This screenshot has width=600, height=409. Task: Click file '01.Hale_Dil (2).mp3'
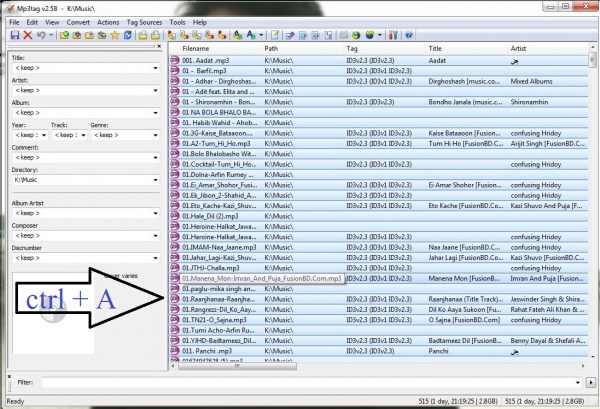click(x=210, y=216)
